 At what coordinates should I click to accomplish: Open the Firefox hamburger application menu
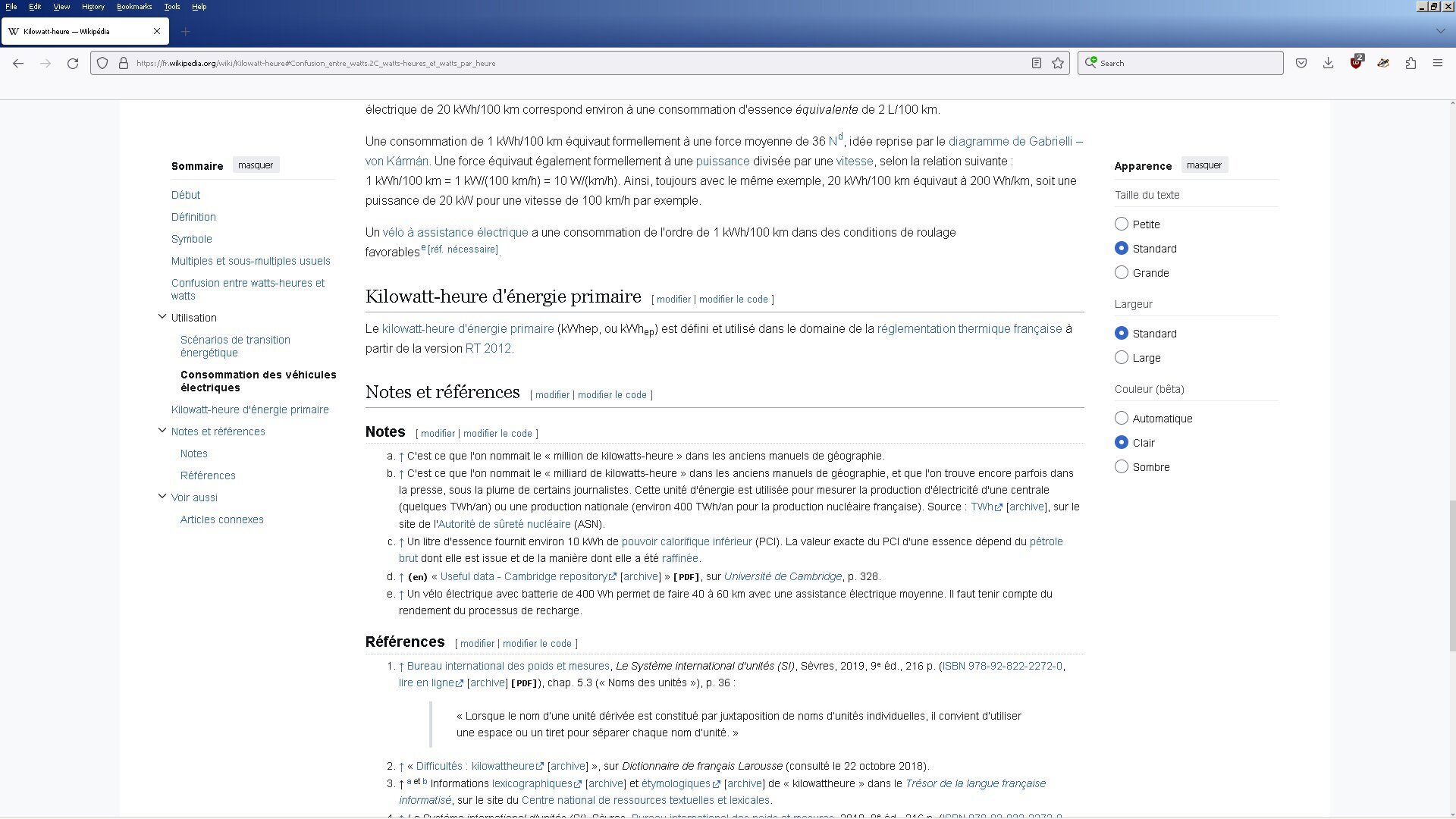[x=1438, y=63]
